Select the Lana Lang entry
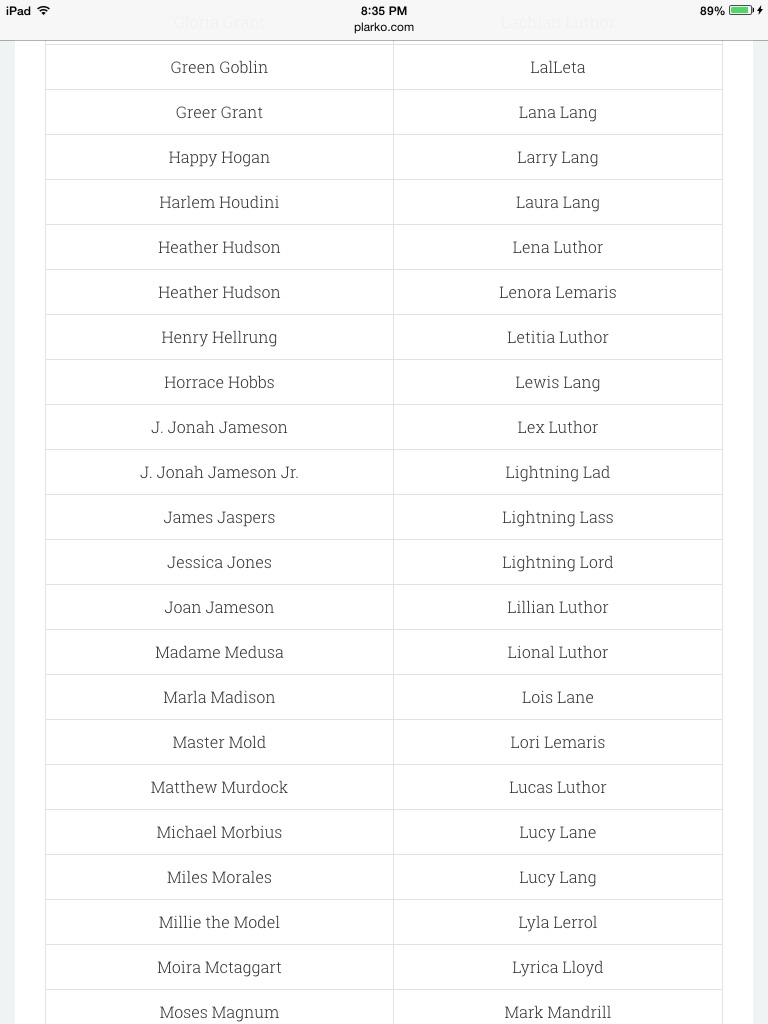 (558, 112)
